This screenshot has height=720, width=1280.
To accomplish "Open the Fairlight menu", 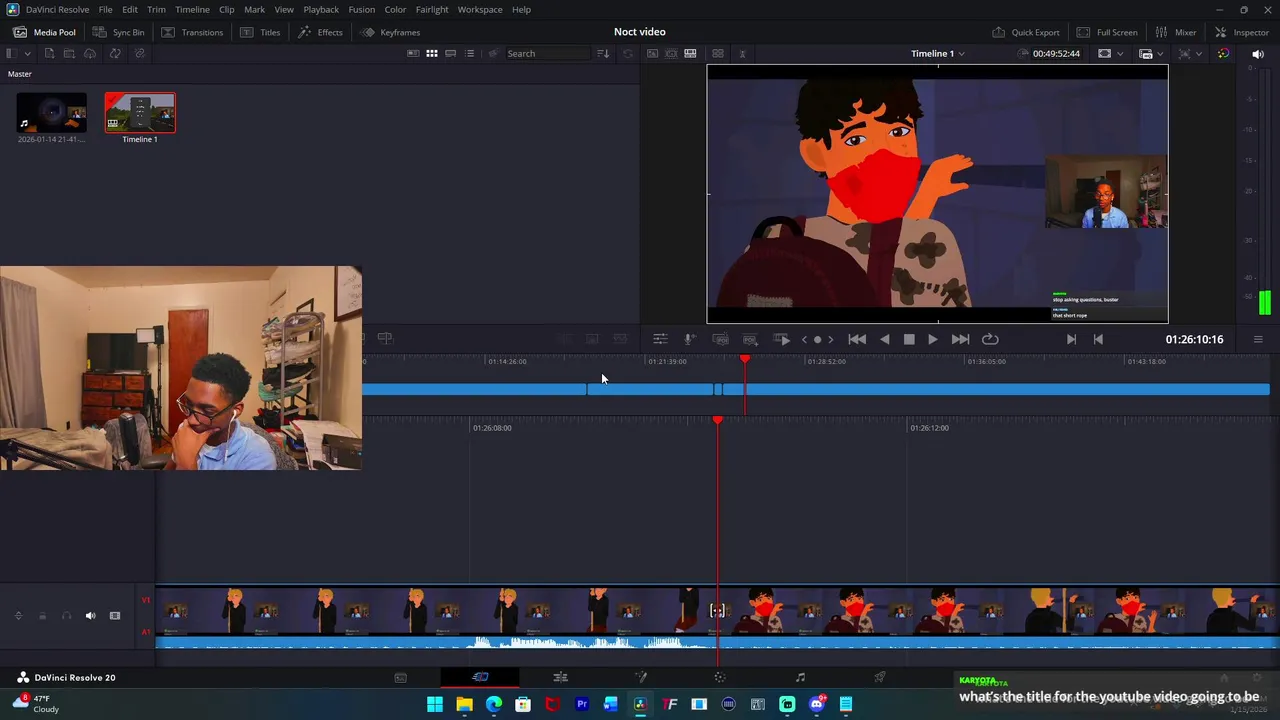I will tap(432, 9).
